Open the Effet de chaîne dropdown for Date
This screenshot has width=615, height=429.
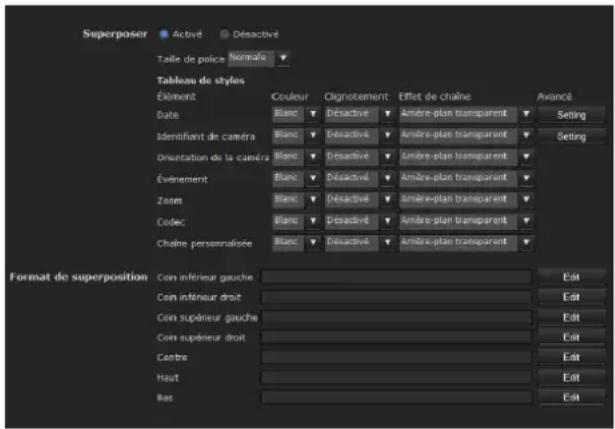(x=466, y=114)
